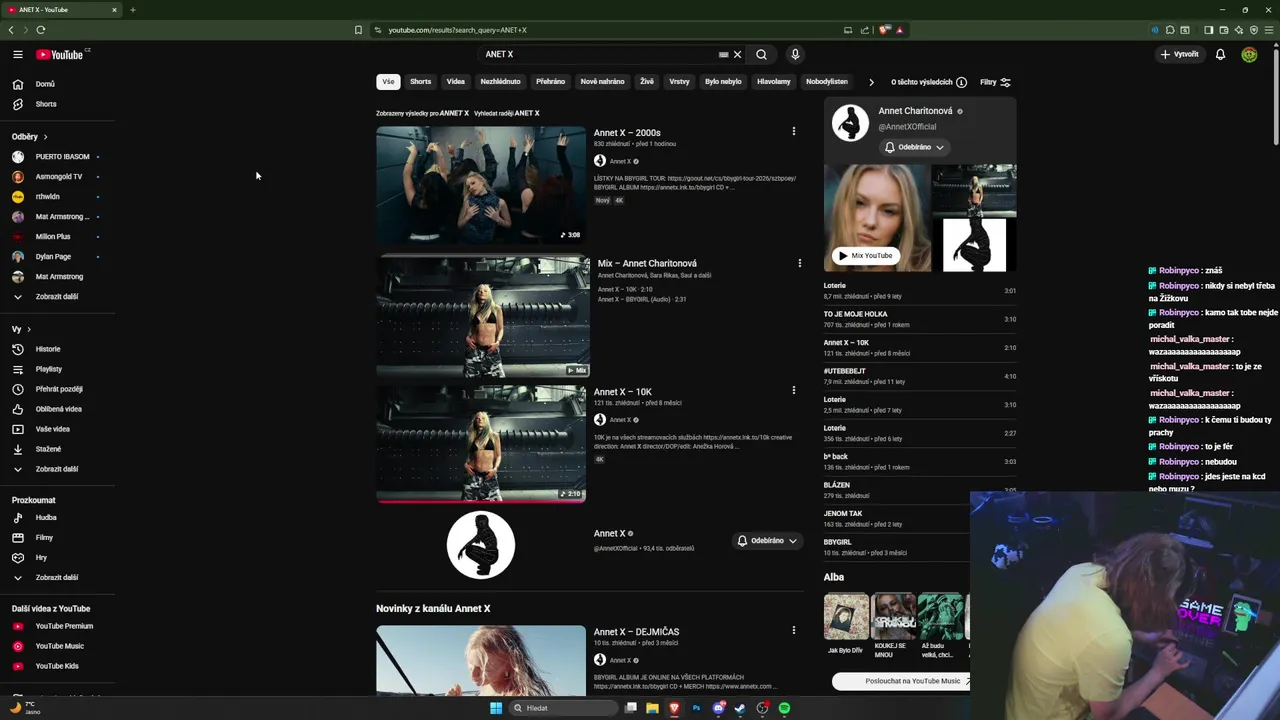Reload the page with browser refresh icon
This screenshot has height=720, width=1280.
pyautogui.click(x=41, y=30)
